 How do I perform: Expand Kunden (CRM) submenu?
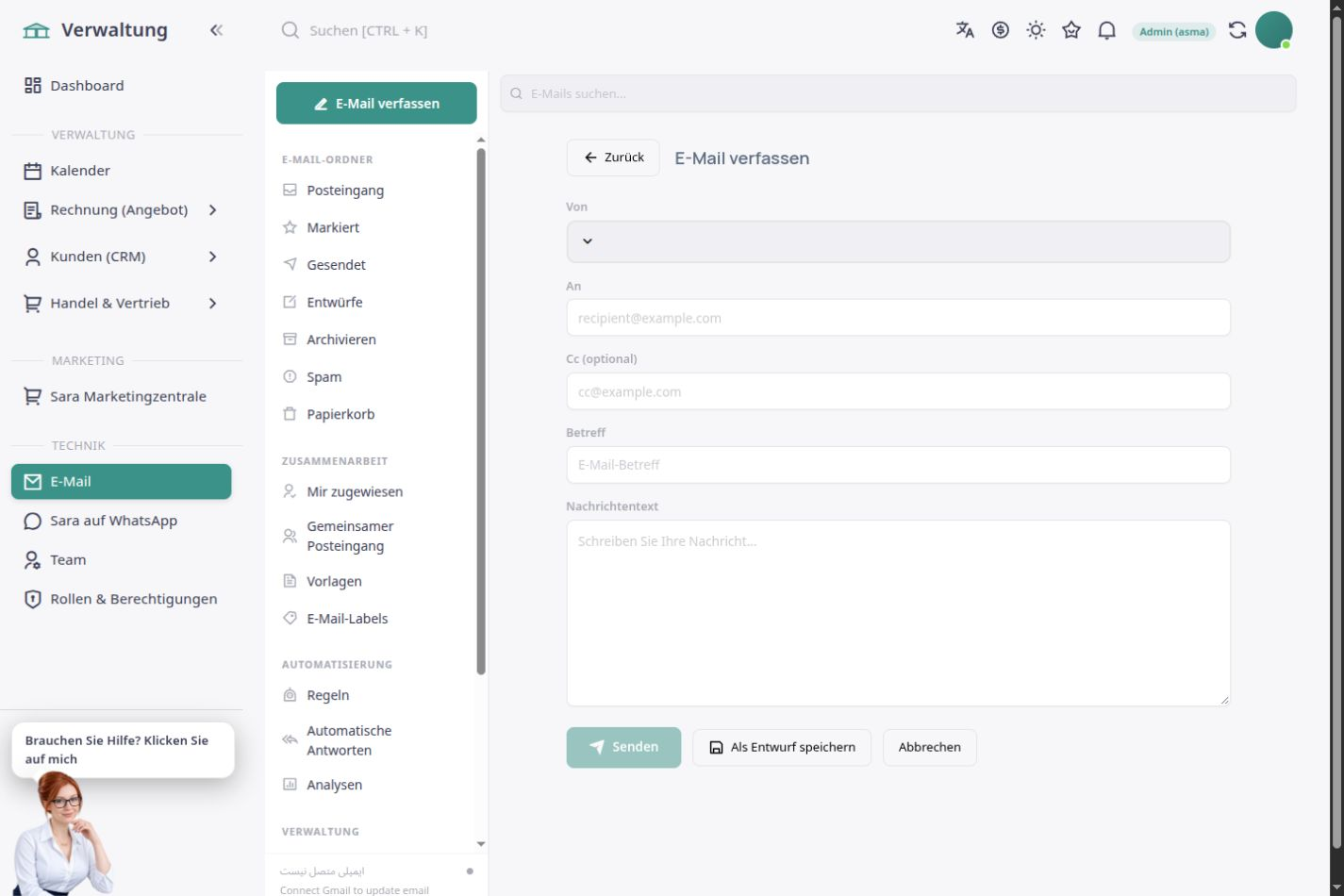click(212, 257)
